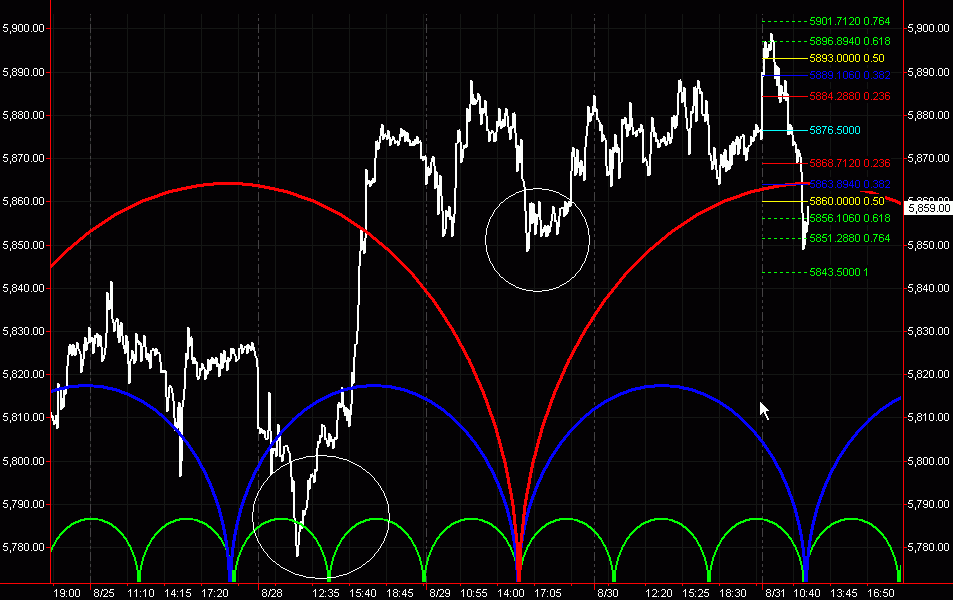
Task: Click 5,840.00 on the left price axis
Action: [24, 288]
